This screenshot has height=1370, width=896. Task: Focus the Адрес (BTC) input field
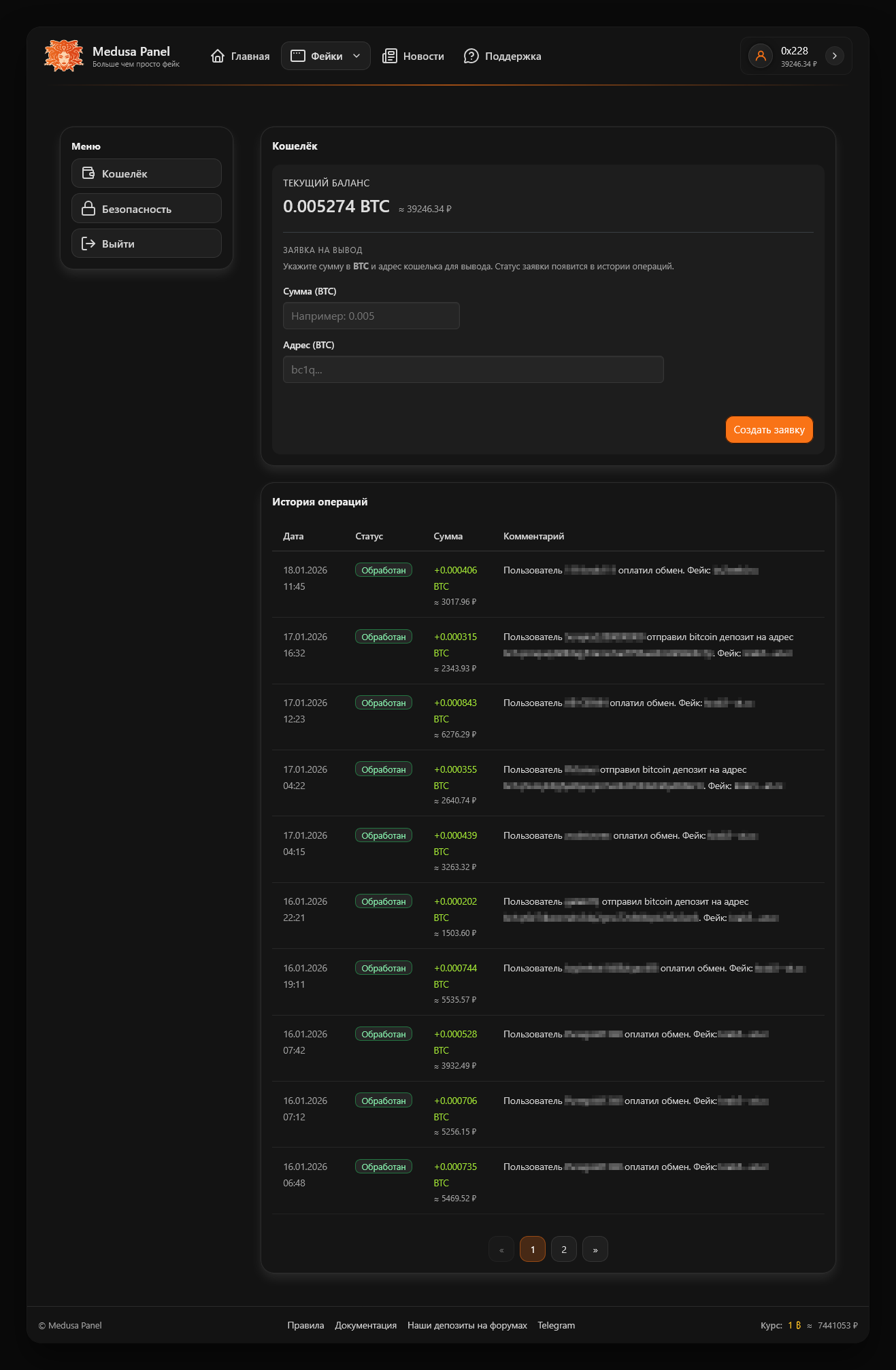tap(473, 369)
